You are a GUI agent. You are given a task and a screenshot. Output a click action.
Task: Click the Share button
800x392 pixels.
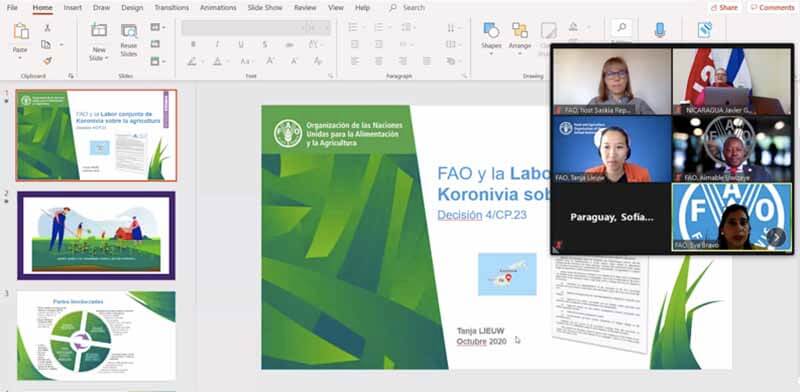[723, 8]
